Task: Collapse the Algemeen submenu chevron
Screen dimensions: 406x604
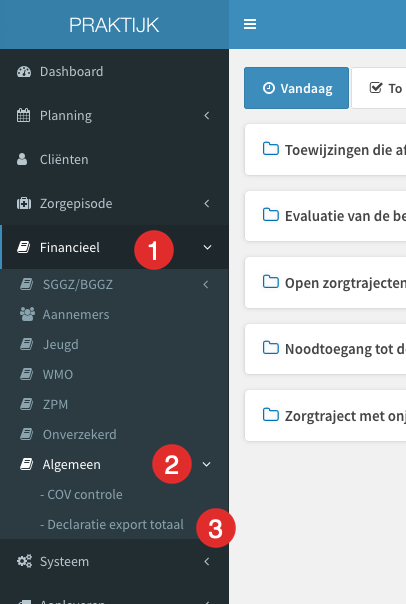Action: pyautogui.click(x=206, y=464)
